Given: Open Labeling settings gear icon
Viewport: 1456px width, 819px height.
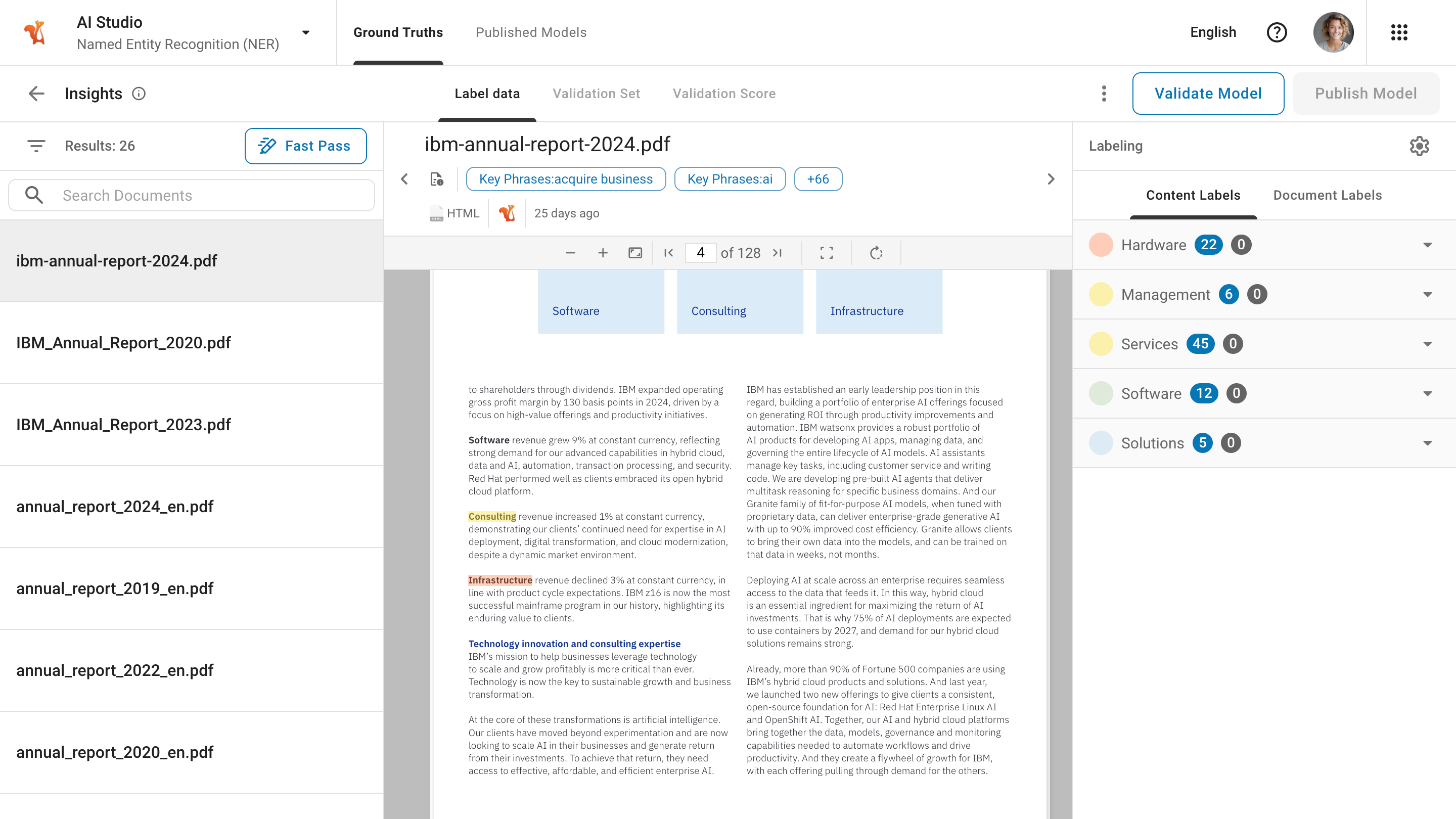Looking at the screenshot, I should pos(1419,146).
